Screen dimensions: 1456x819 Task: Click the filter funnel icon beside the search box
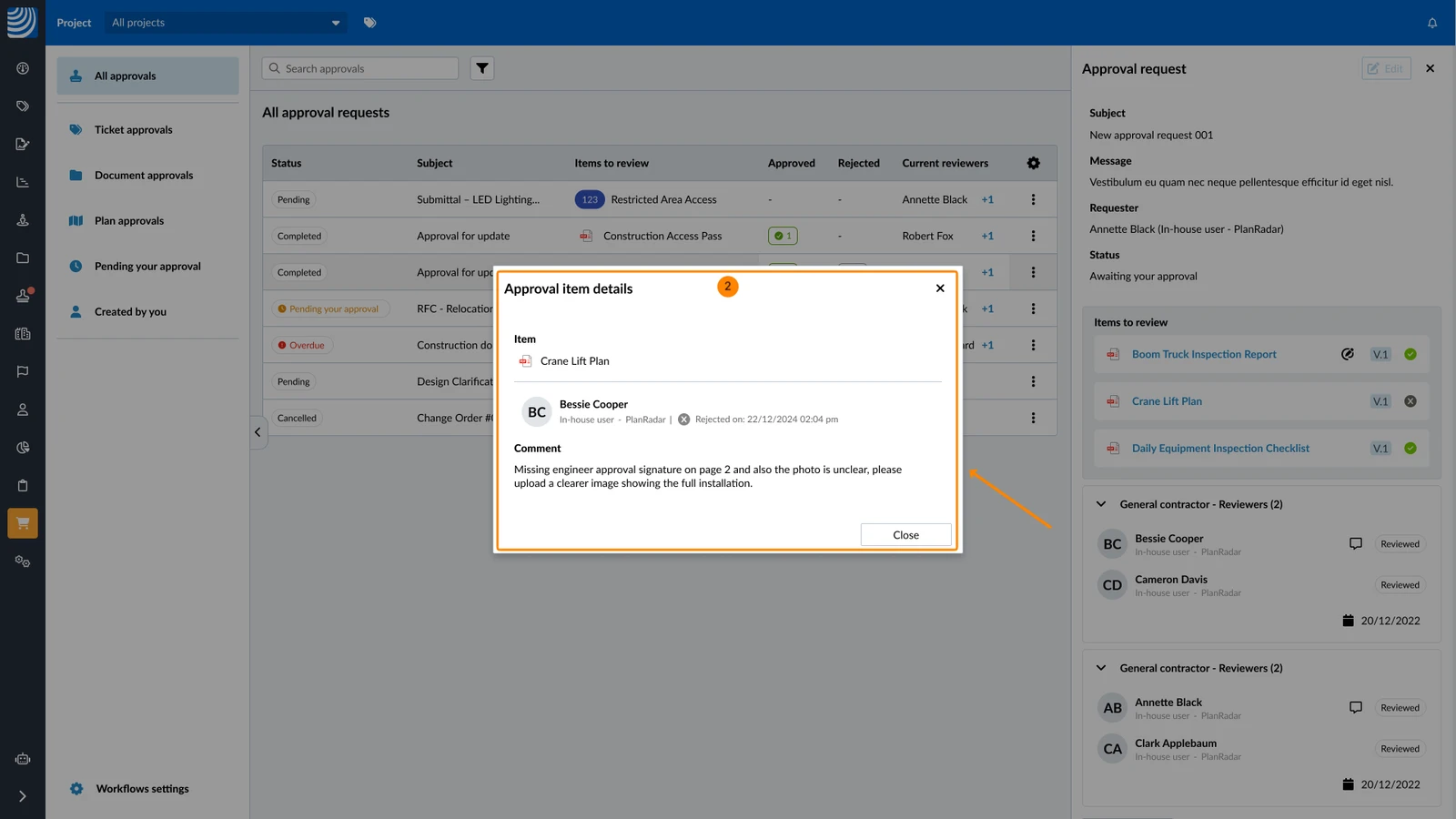[482, 68]
